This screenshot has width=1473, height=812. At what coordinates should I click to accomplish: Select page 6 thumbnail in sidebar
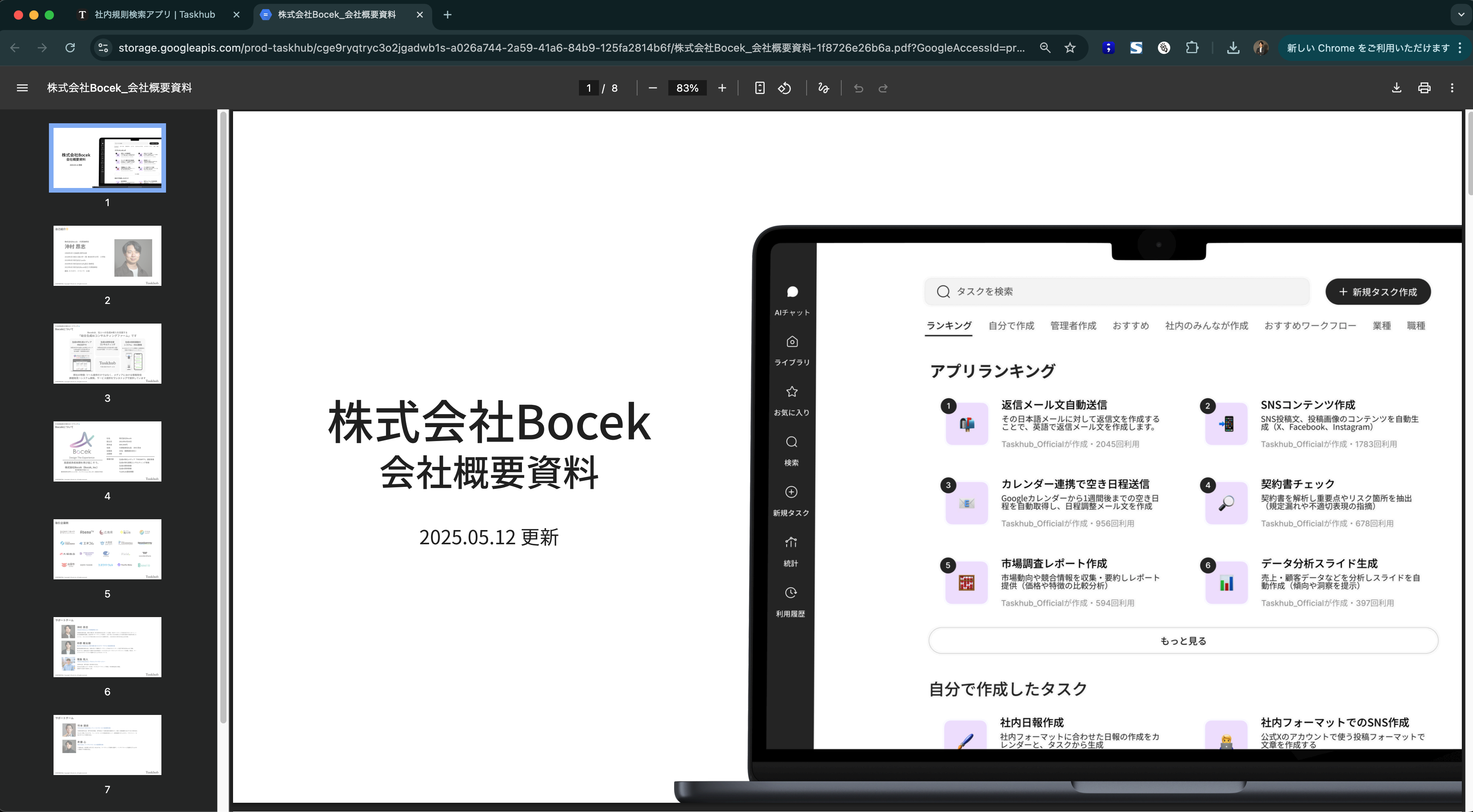pyautogui.click(x=107, y=647)
